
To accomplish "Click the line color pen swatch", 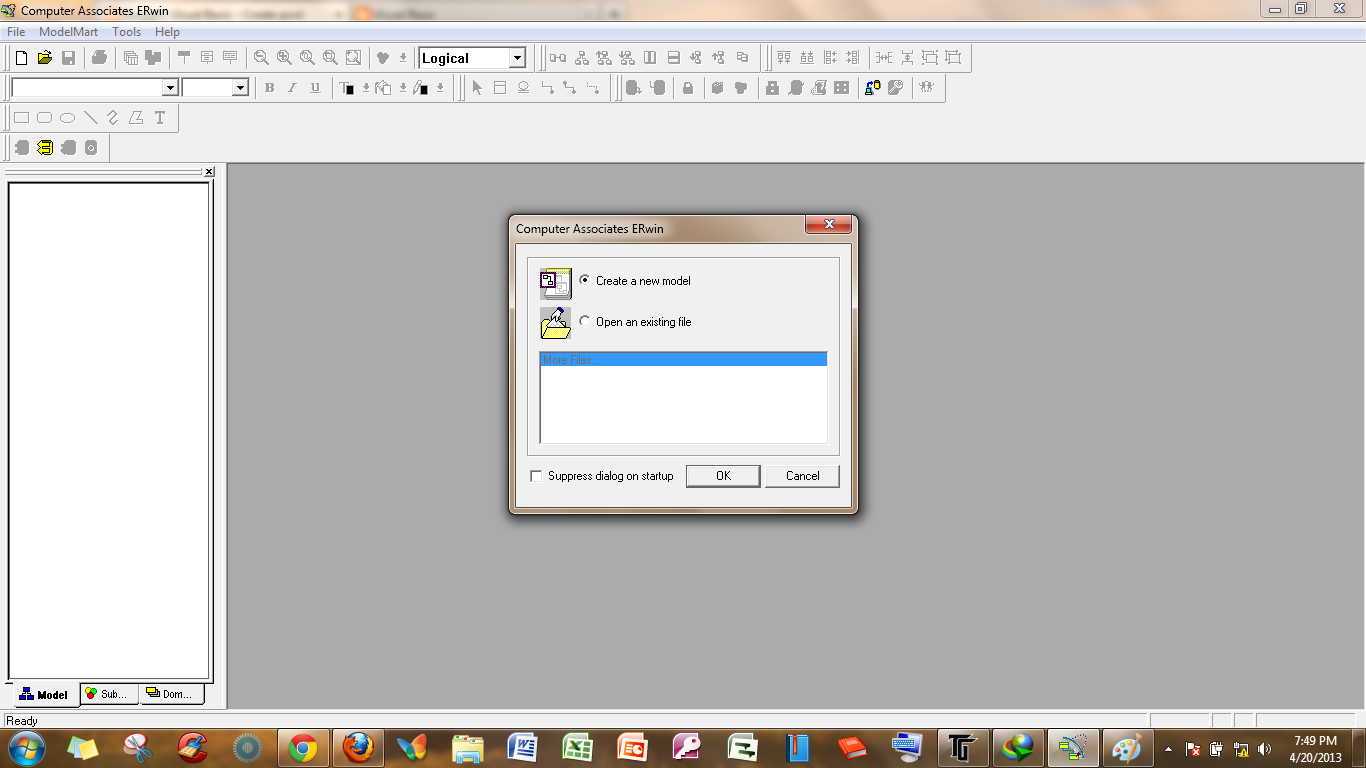I will (x=421, y=88).
